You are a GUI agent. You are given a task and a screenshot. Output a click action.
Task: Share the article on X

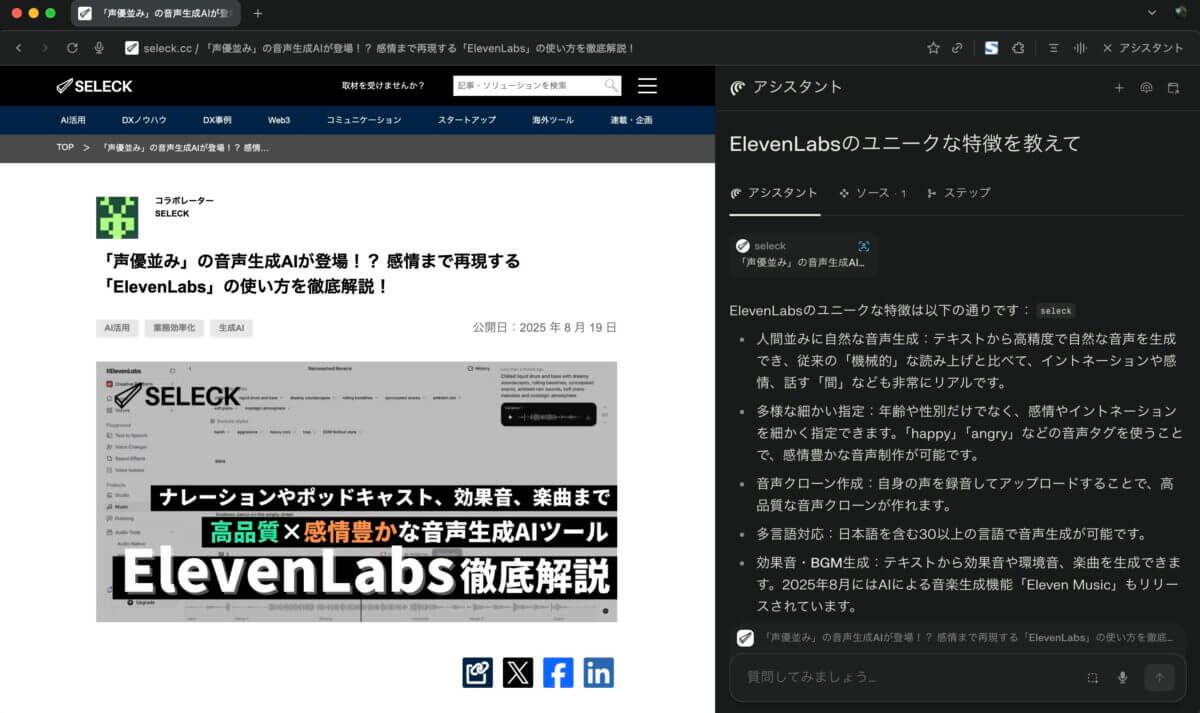point(518,672)
